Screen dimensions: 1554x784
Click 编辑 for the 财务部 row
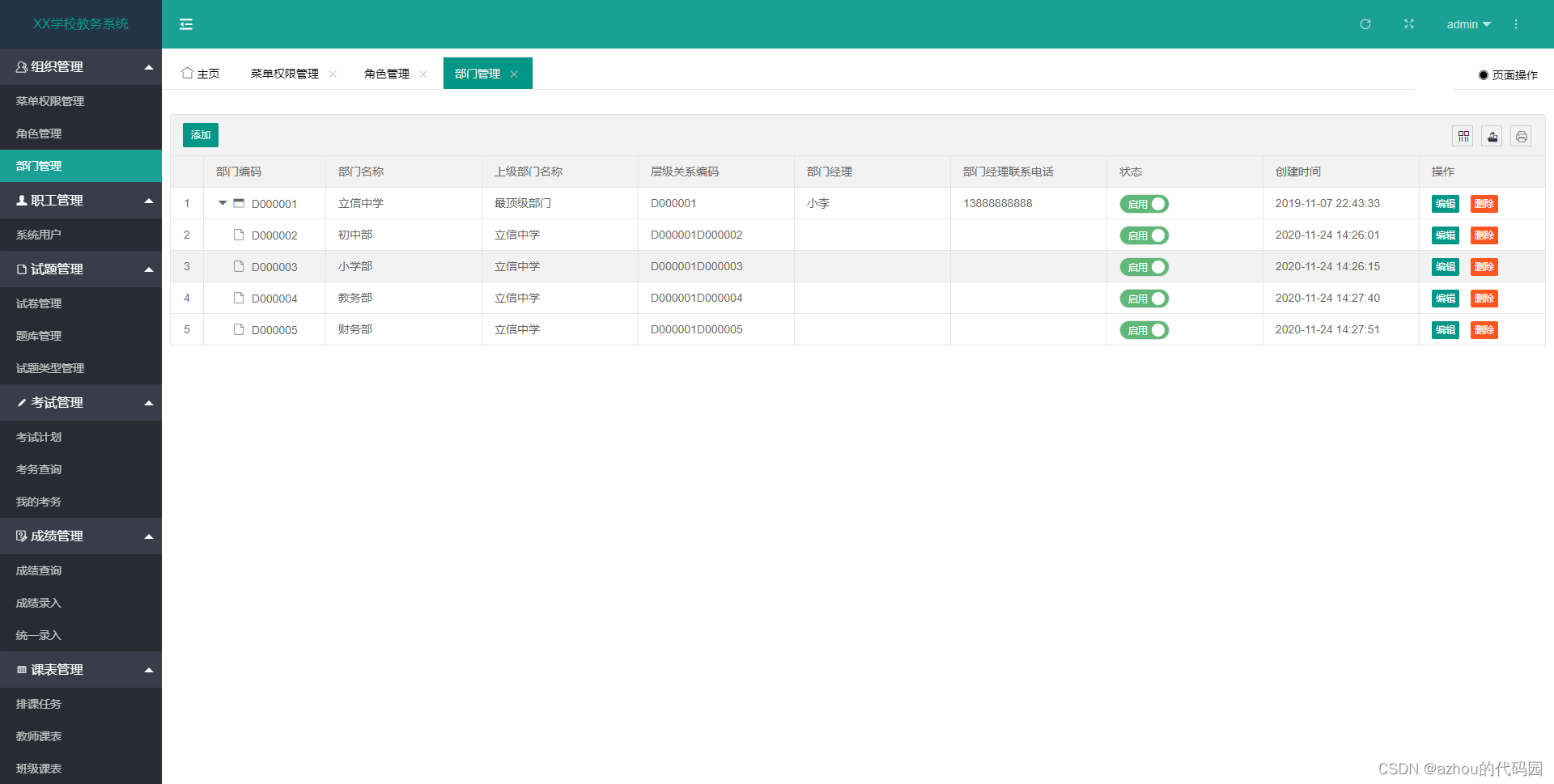1446,330
